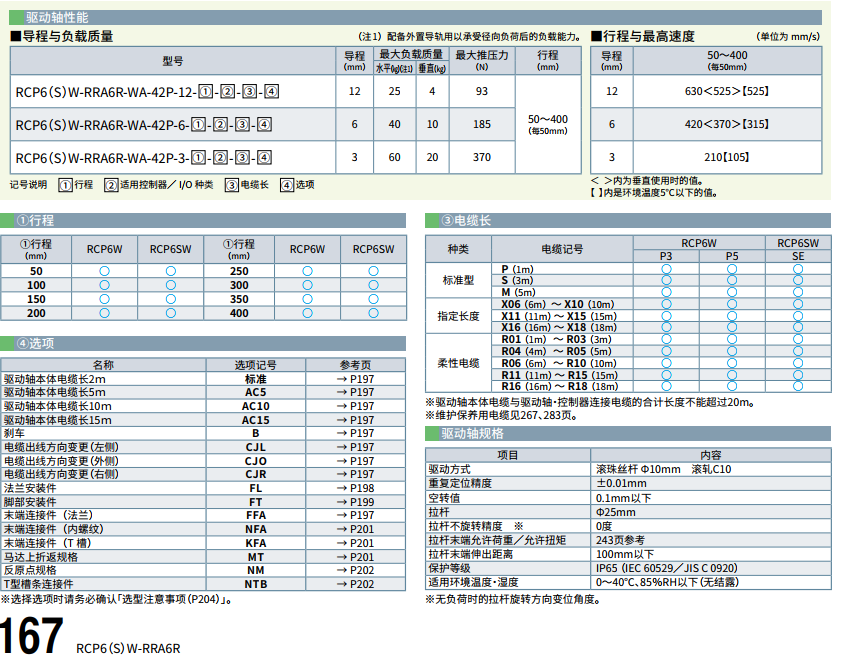Click option code AC5

click(x=256, y=392)
